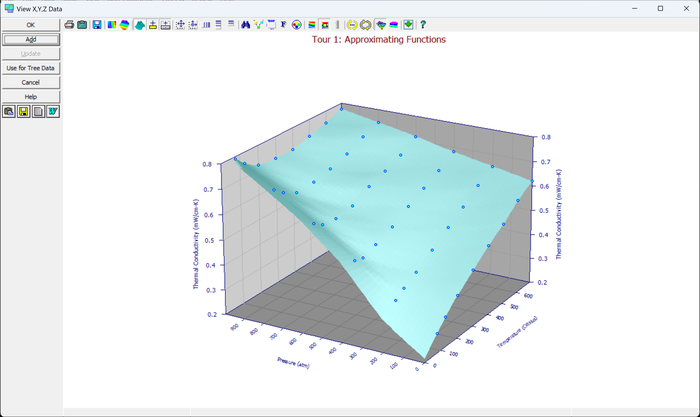Screen dimensions: 700x417
Task: Click the right 'Thermal Conductivity' axis label
Action: (x=558, y=214)
